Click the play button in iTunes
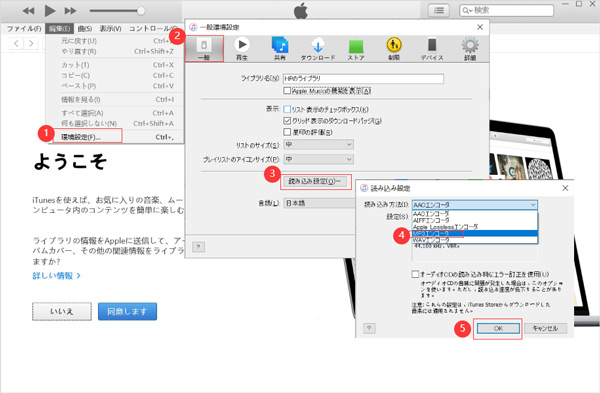 pyautogui.click(x=50, y=11)
